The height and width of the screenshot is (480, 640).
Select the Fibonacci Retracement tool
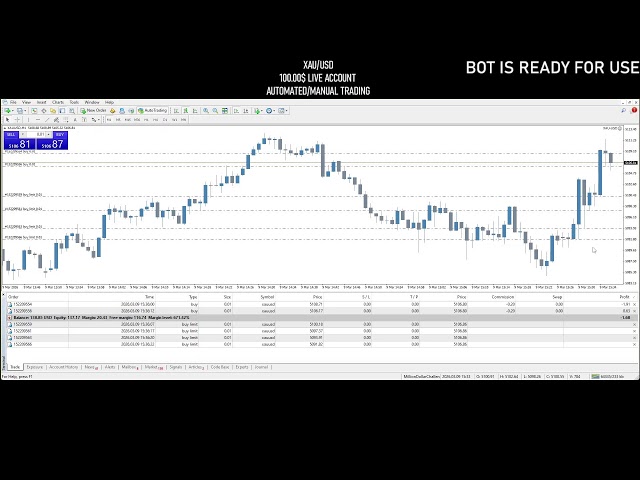point(66,120)
